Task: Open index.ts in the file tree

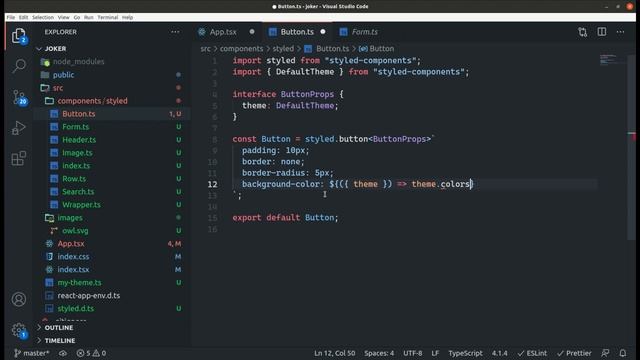Action: tap(112, 166)
